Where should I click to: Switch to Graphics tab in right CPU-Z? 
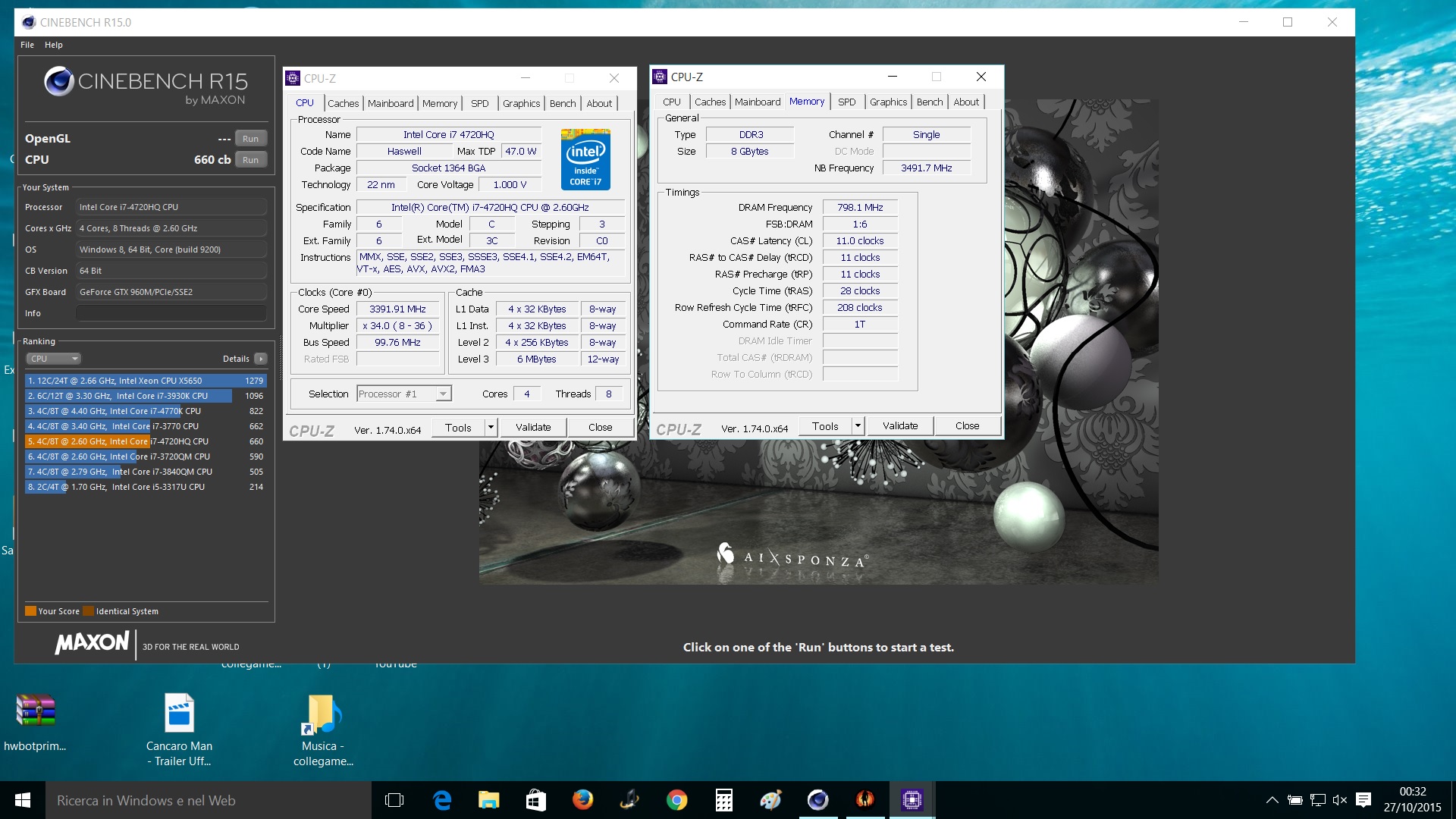coord(888,102)
